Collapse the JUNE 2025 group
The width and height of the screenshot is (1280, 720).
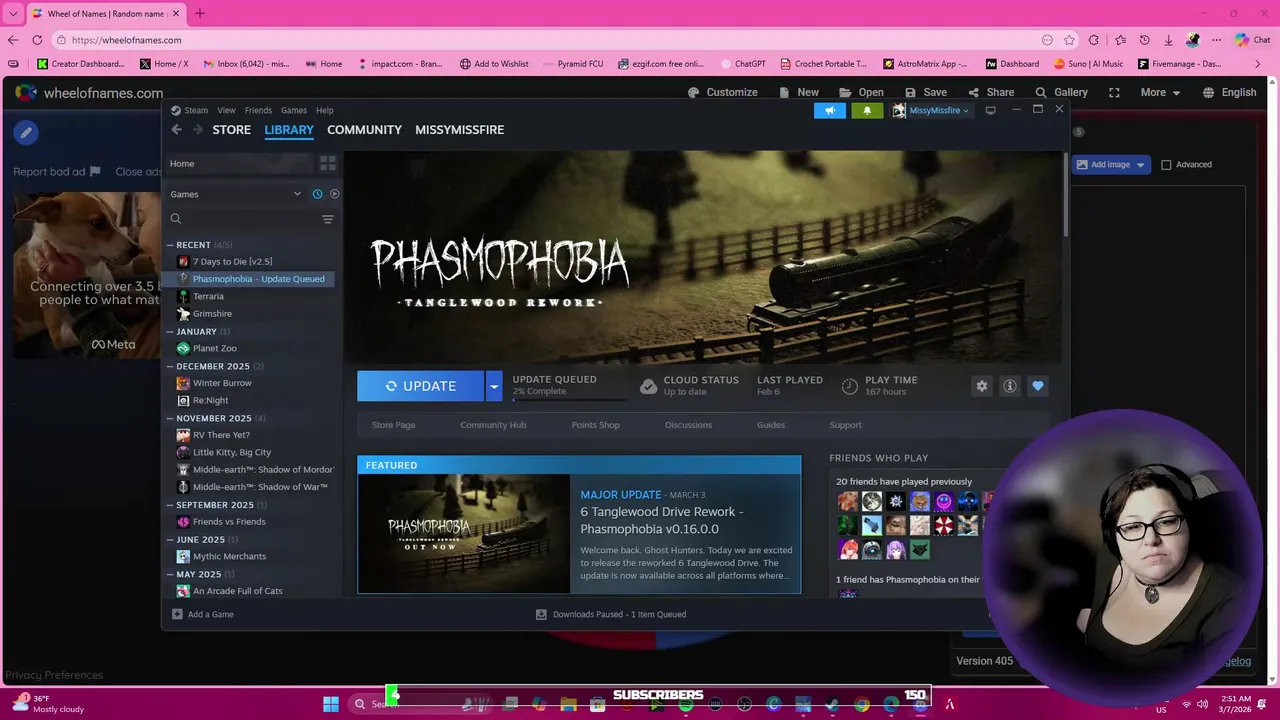coord(170,539)
